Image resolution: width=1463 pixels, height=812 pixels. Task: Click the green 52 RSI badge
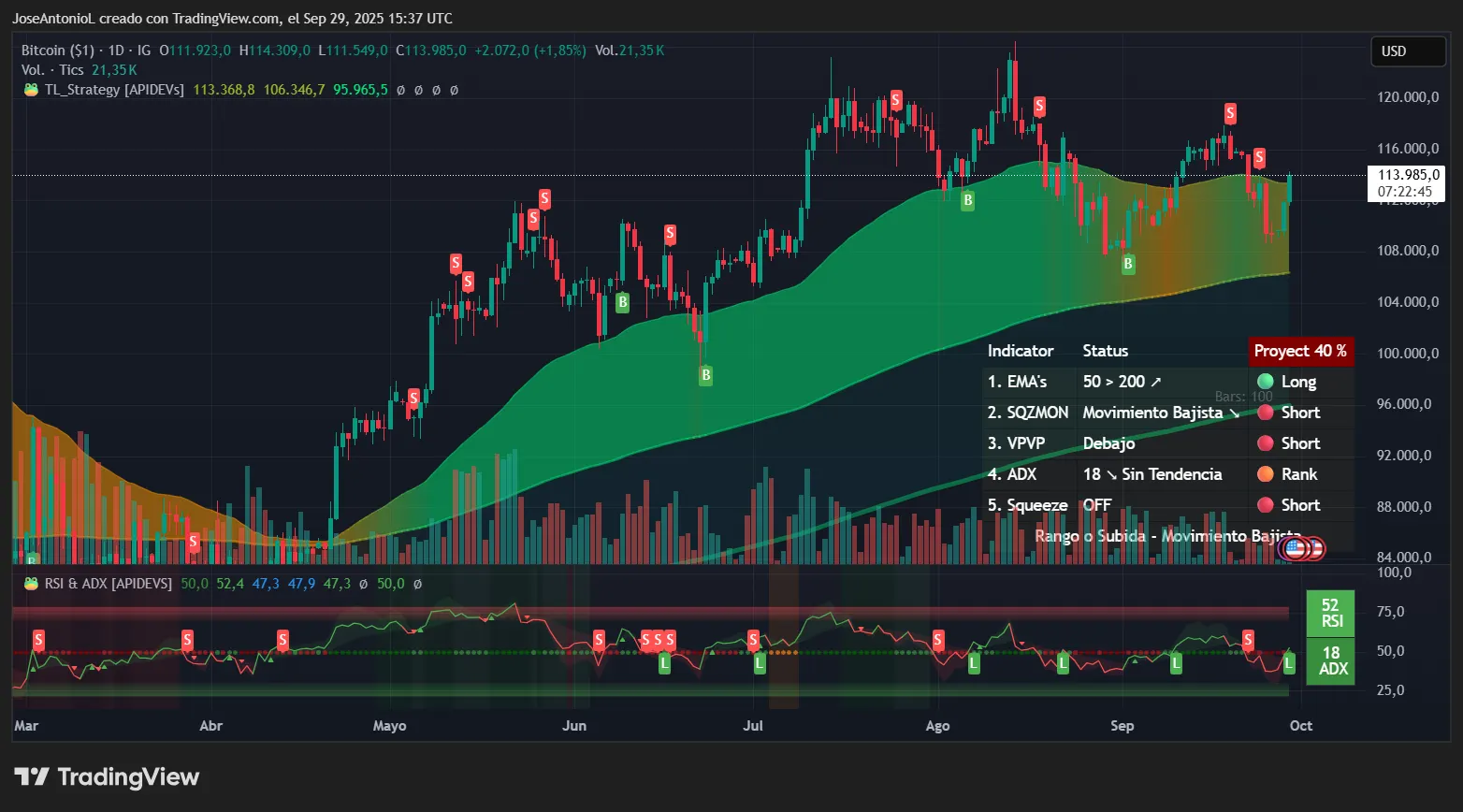(1329, 613)
